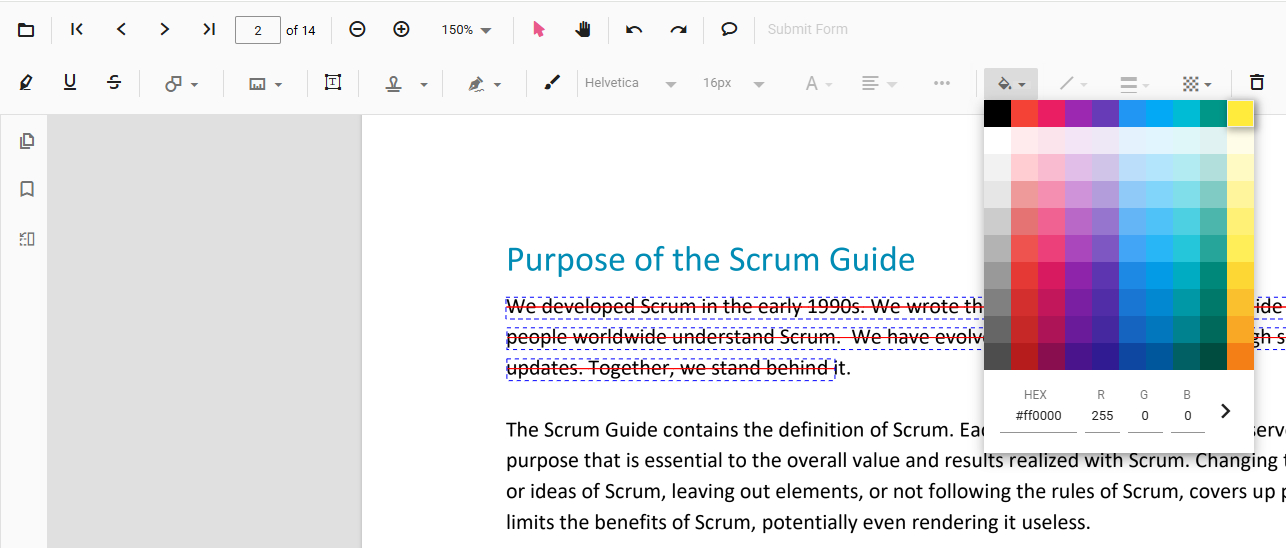This screenshot has width=1286, height=548.
Task: Toggle the underline annotation tool
Action: point(70,83)
